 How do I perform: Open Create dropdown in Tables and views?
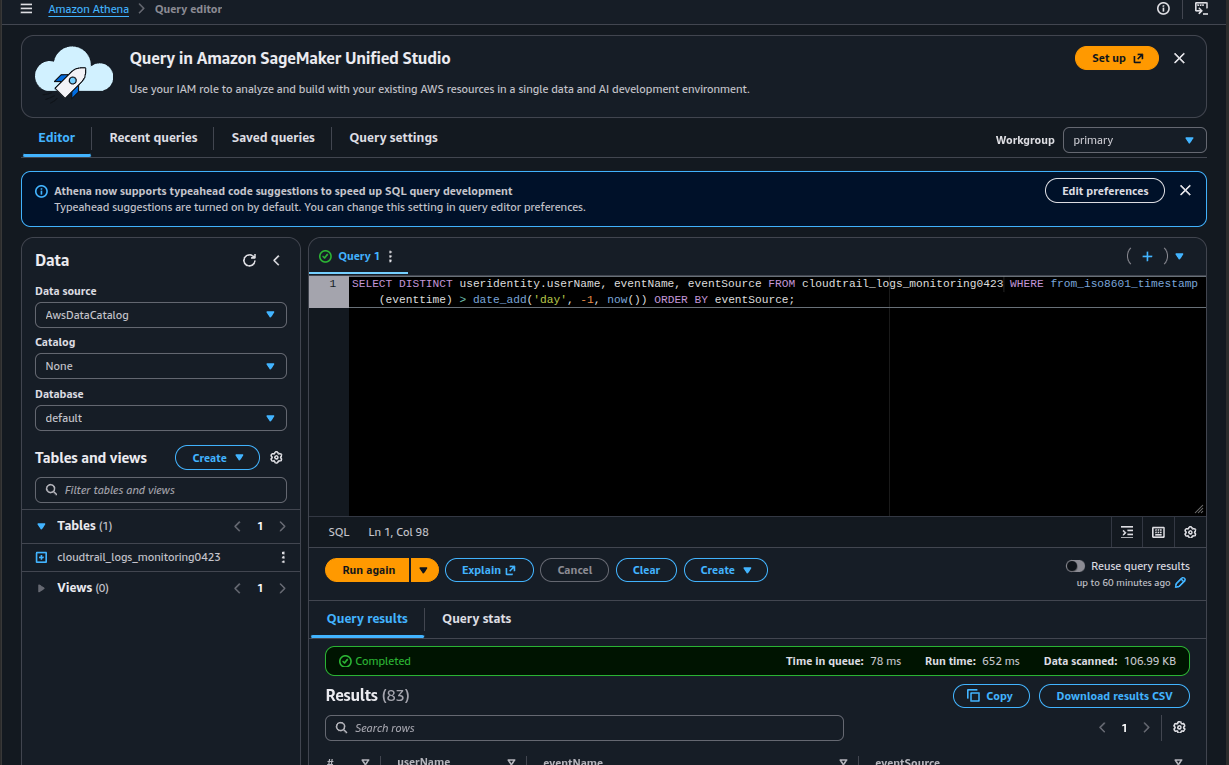coord(217,457)
